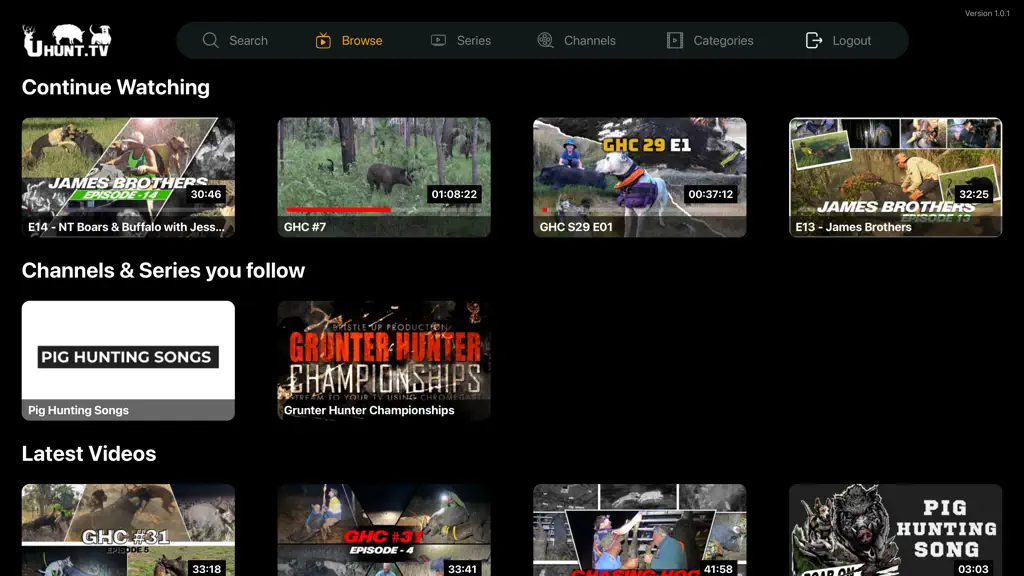The height and width of the screenshot is (576, 1024).
Task: Click the 'GHC S29 E01' title text
Action: pyautogui.click(x=576, y=227)
